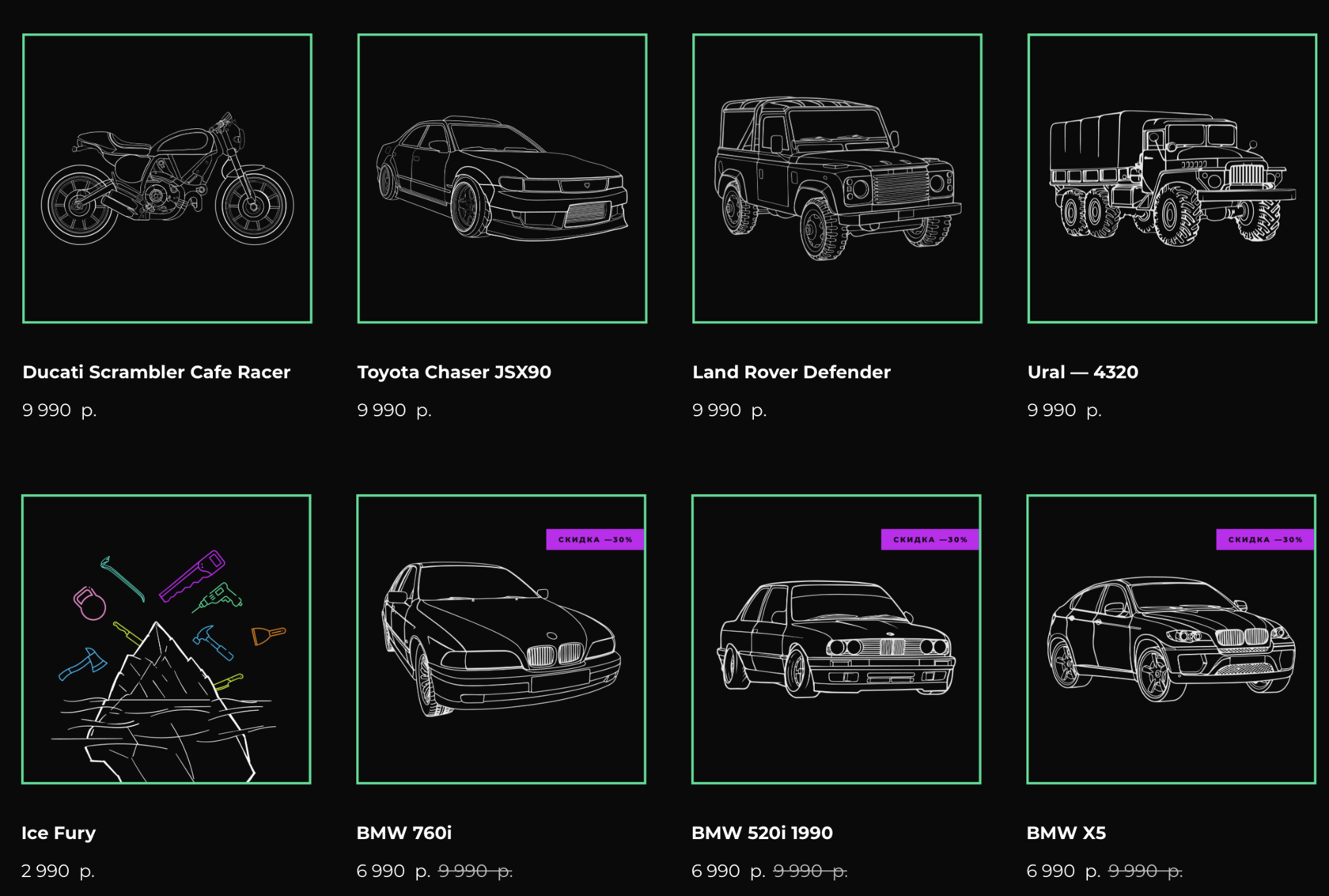Click the discount badge on BMW 520i 1990
The width and height of the screenshot is (1329, 896).
click(930, 539)
